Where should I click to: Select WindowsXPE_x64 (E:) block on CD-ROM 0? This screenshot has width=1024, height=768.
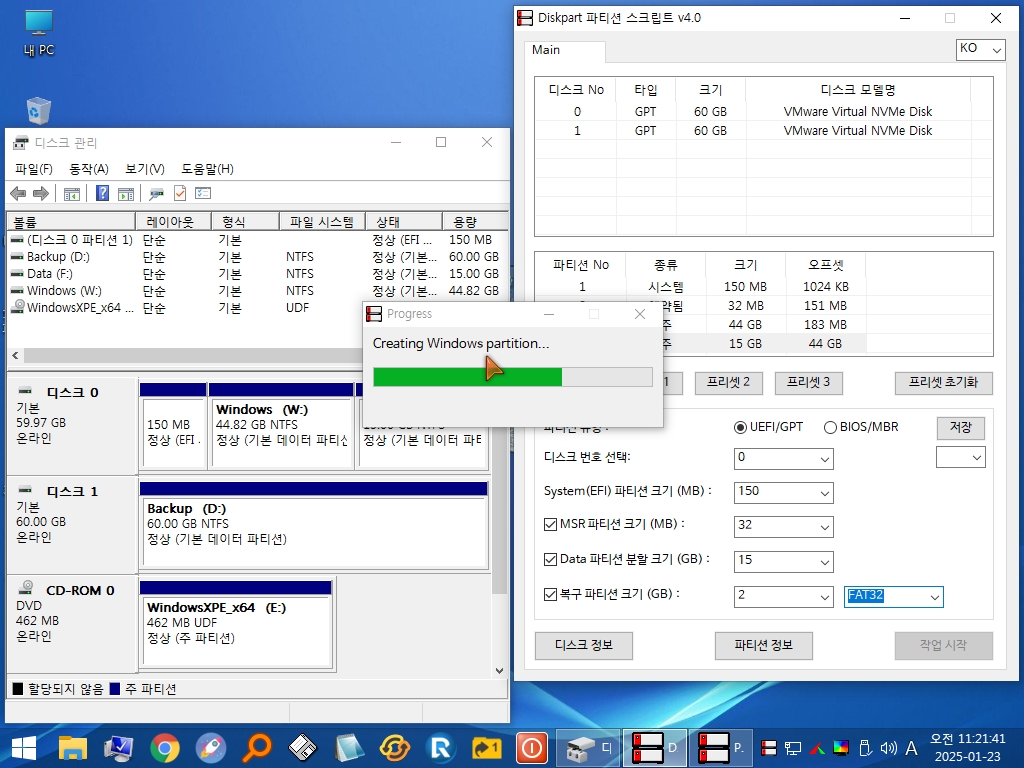[x=236, y=624]
